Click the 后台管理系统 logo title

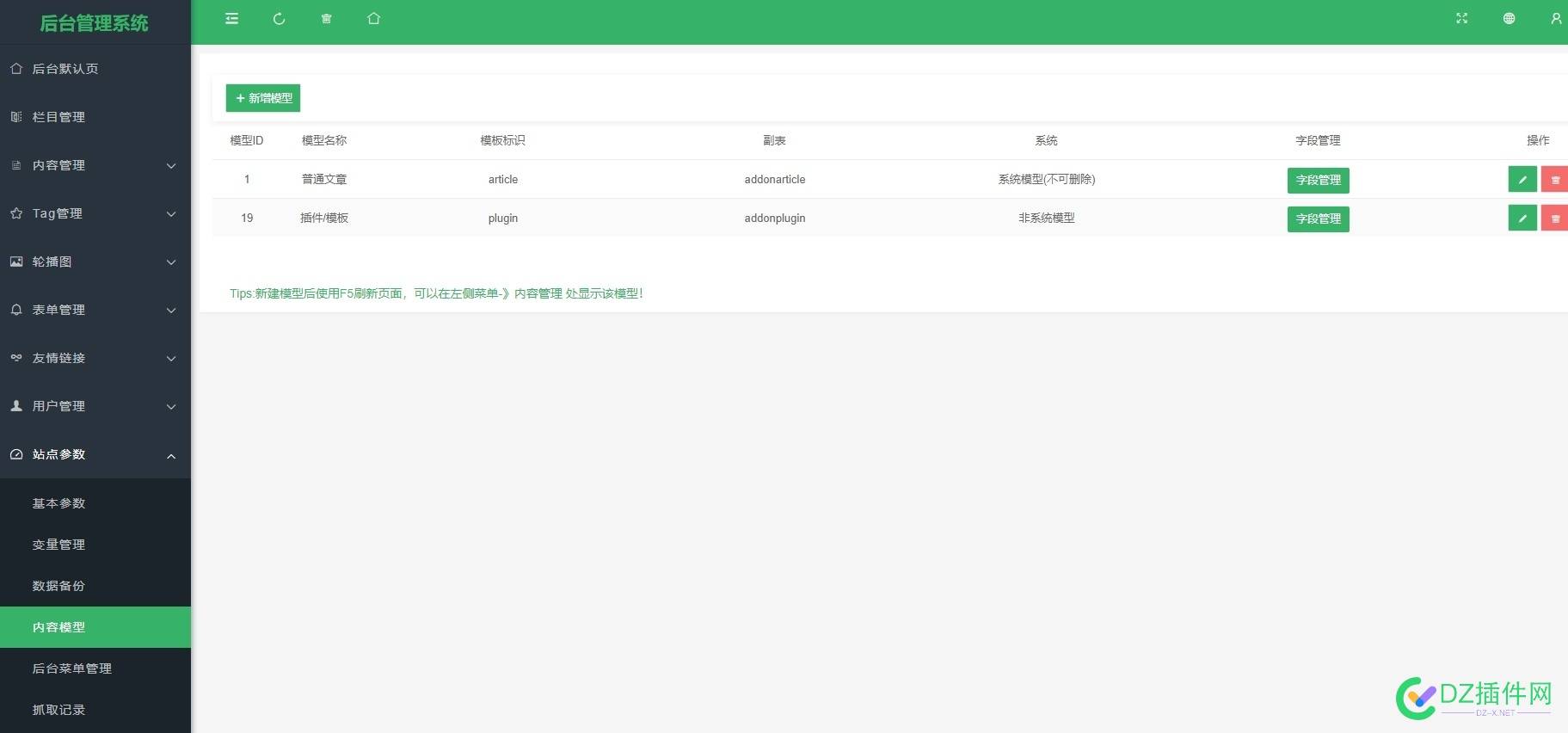95,23
